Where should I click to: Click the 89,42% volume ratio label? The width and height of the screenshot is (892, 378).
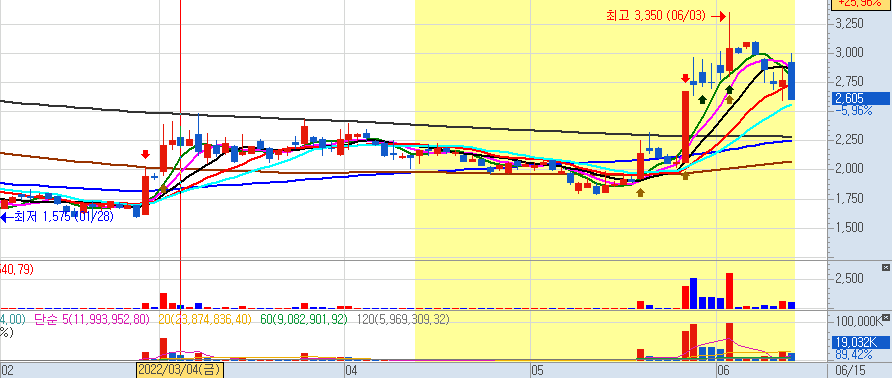pyautogui.click(x=853, y=354)
